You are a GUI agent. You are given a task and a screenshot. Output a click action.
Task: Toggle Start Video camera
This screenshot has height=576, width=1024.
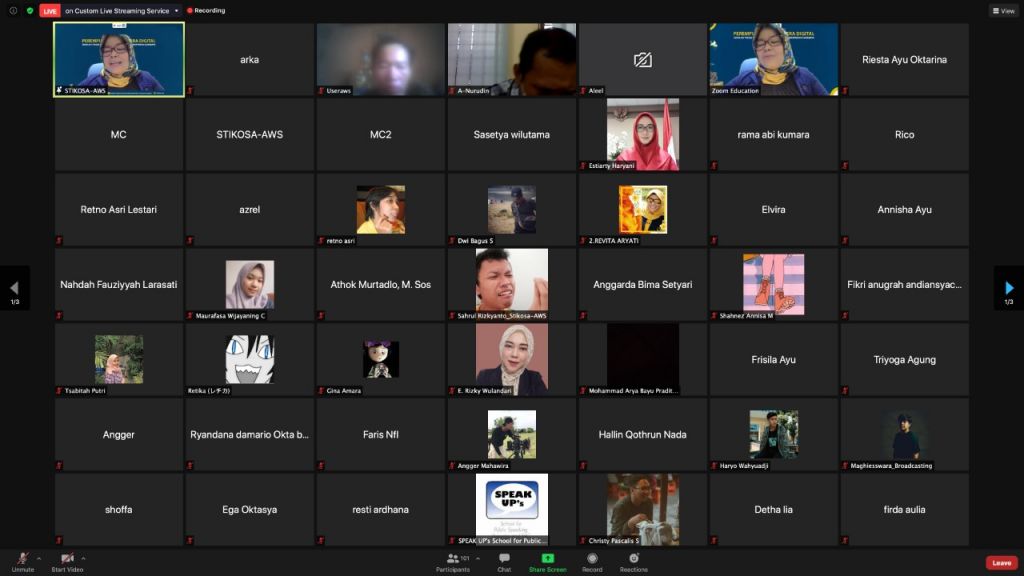67,562
